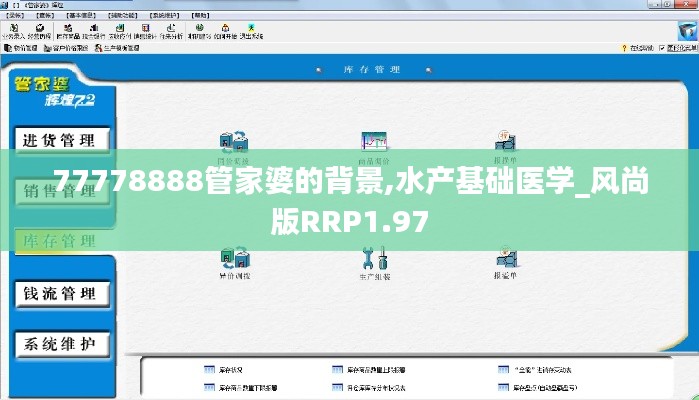
Task: Select the 库存管理 sidebar module
Action: coord(62,241)
